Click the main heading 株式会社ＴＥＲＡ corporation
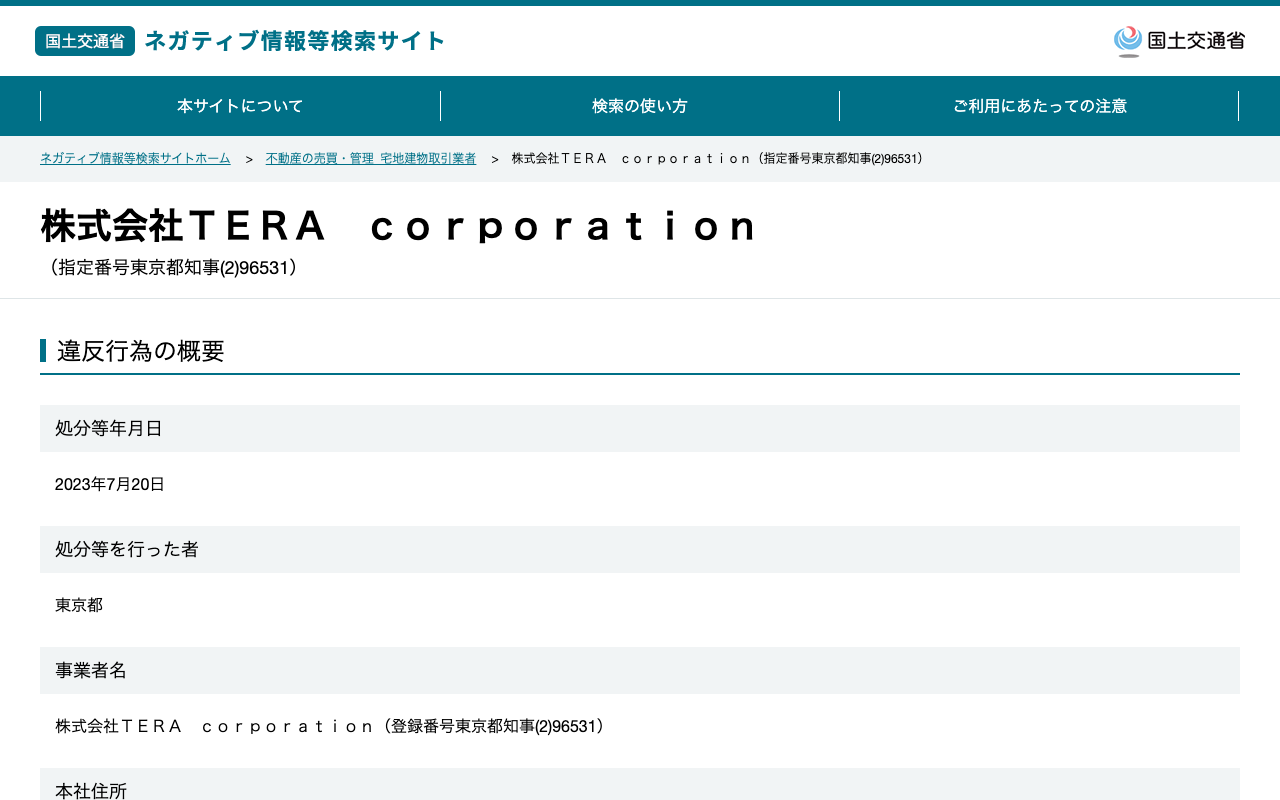Image resolution: width=1280 pixels, height=800 pixels. click(x=399, y=226)
